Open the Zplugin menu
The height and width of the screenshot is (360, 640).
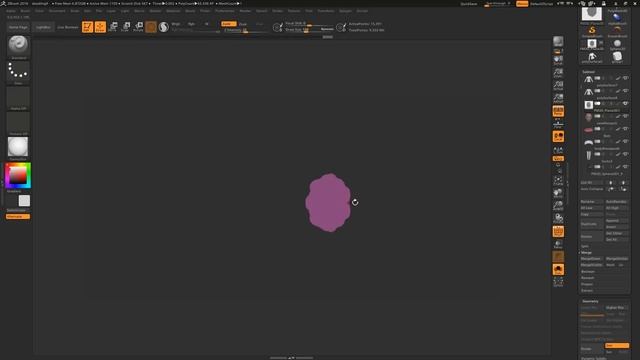345,11
